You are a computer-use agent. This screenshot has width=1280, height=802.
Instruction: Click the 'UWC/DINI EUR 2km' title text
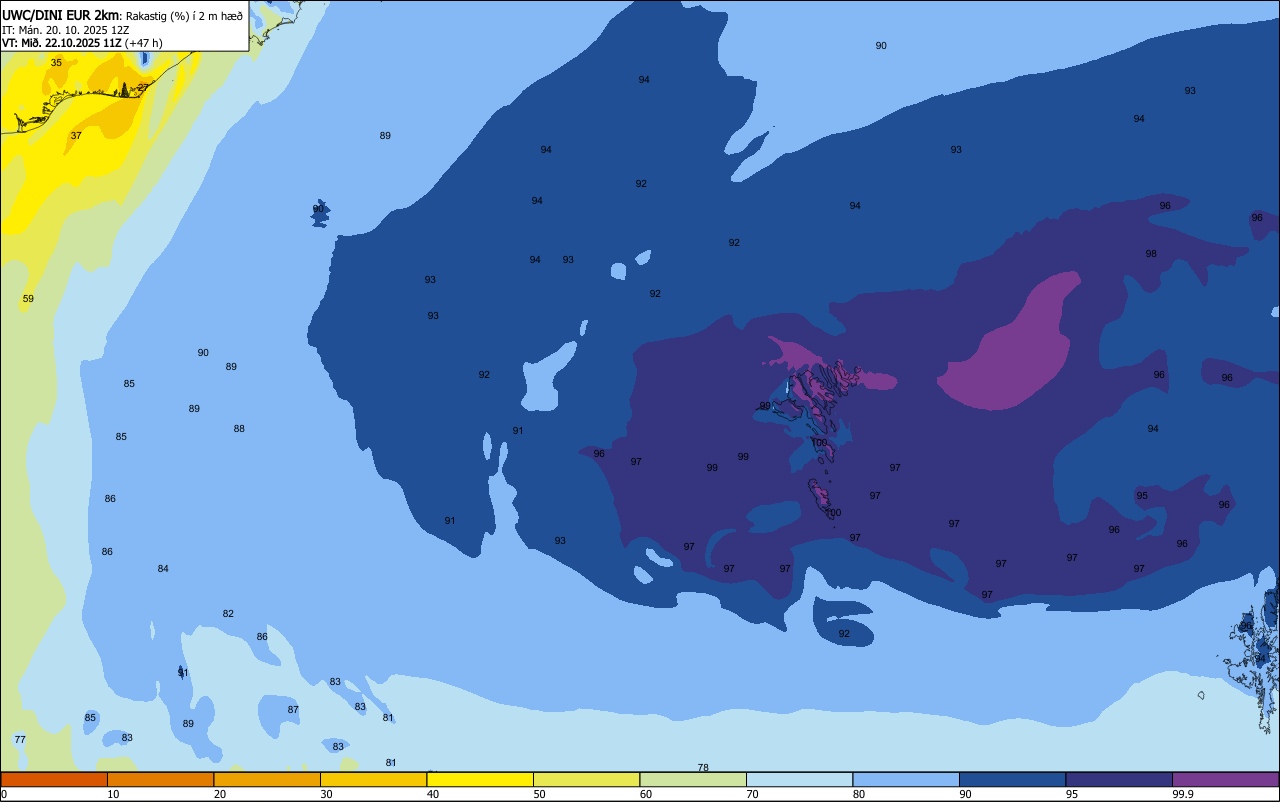60,15
